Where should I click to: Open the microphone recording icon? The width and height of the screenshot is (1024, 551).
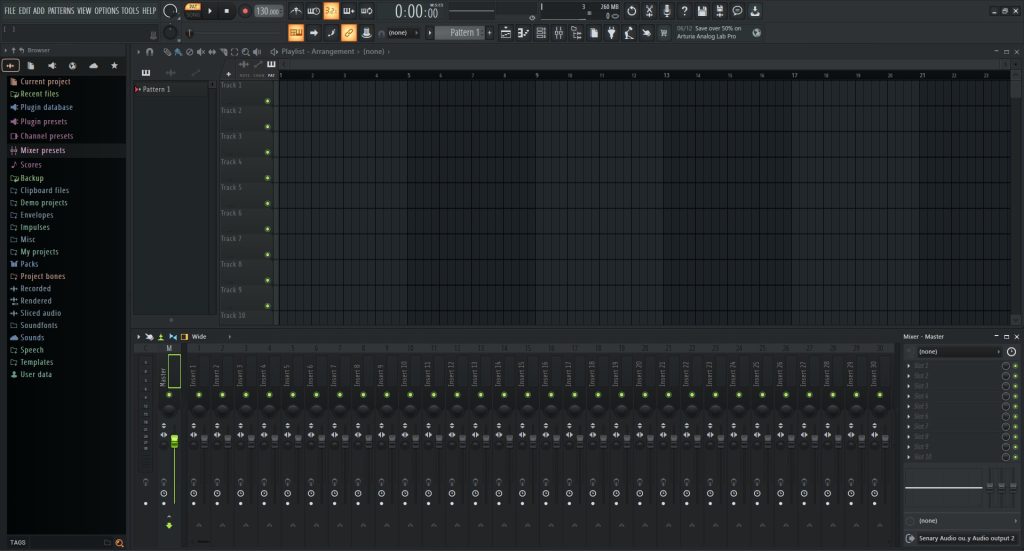tap(666, 11)
